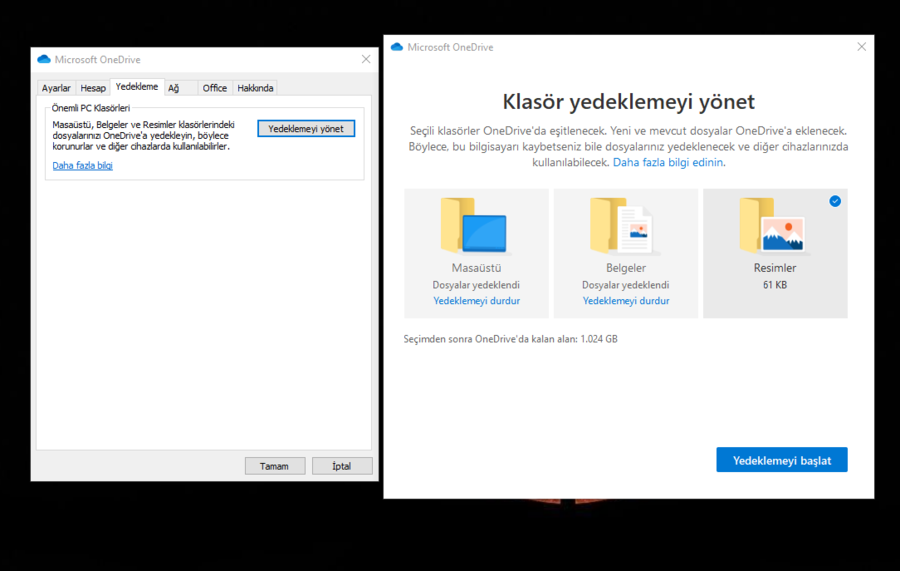The image size is (900, 571).
Task: Open the Daha fazla bilgi edinin link
Action: pos(668,162)
